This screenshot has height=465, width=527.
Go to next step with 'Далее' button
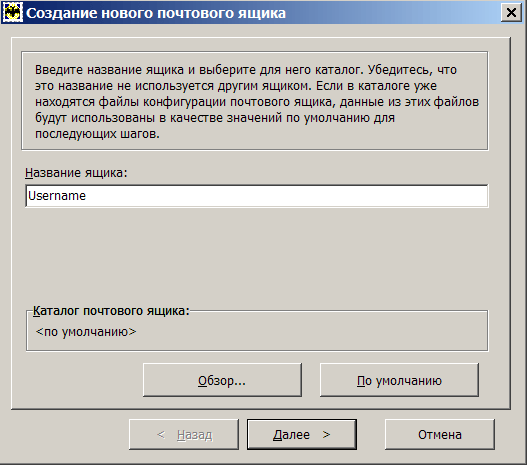302,434
